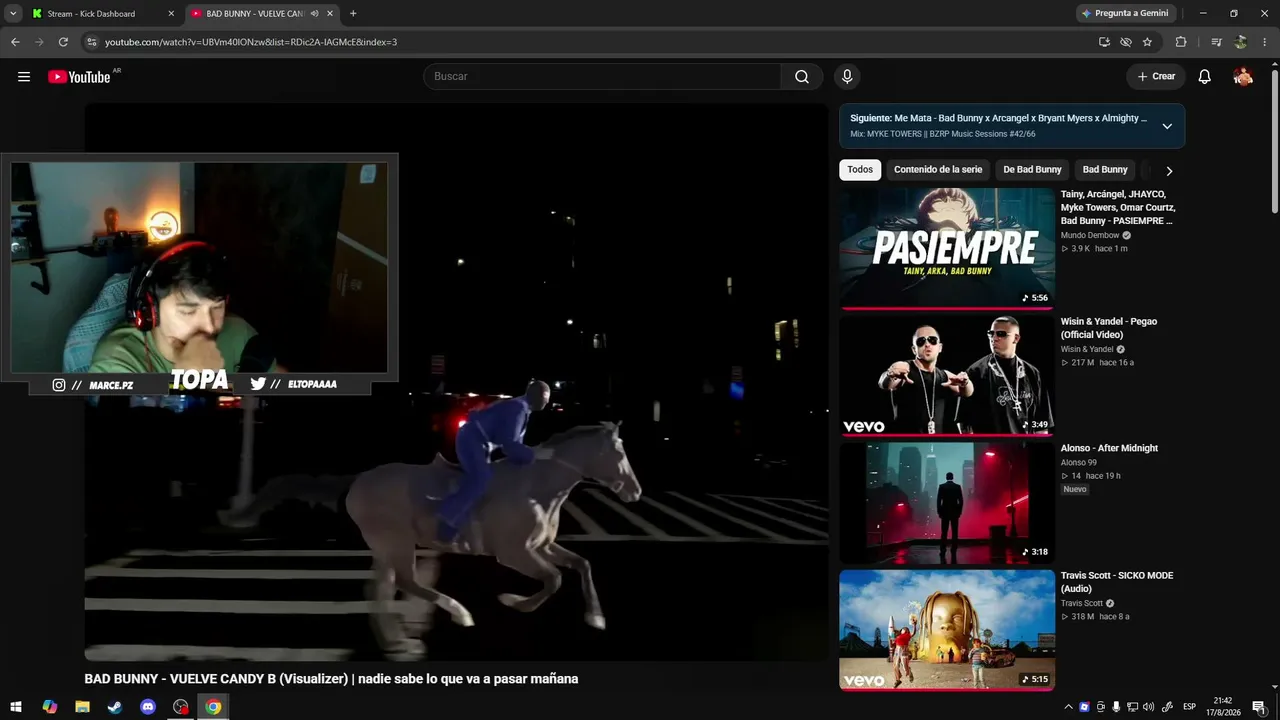Open the Wisin & Yandel channel link
Image resolution: width=1280 pixels, height=720 pixels.
1087,349
